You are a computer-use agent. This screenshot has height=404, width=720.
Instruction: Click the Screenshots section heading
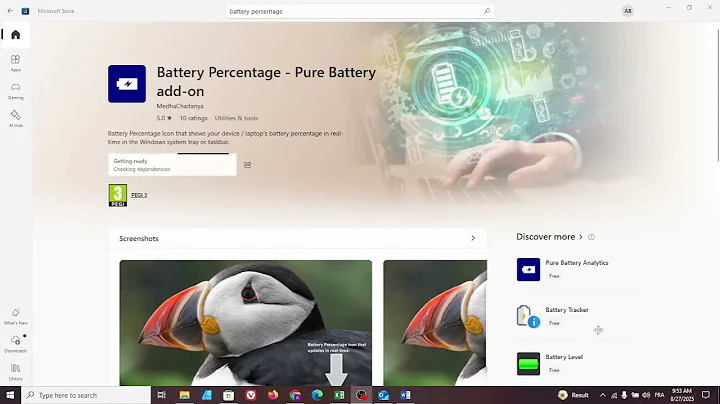(139, 239)
